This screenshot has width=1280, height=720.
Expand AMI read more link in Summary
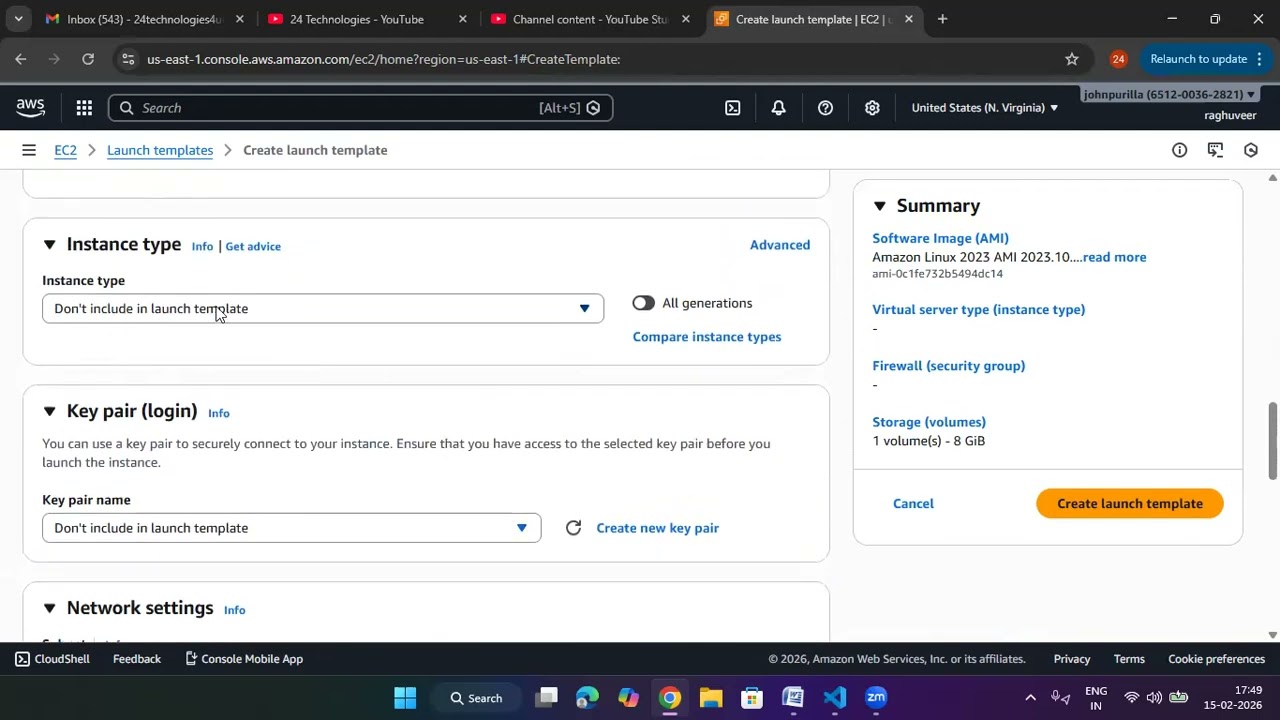[1114, 257]
